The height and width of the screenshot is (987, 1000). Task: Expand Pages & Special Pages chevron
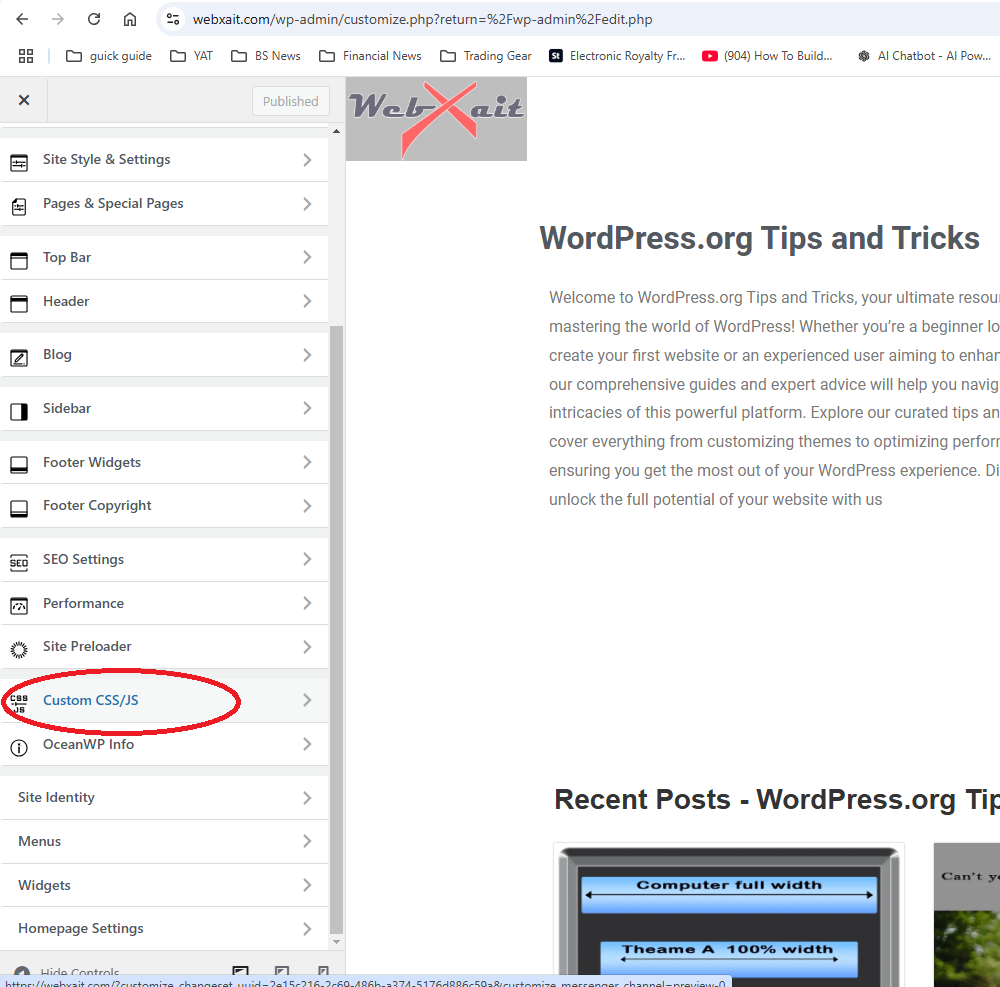[307, 204]
